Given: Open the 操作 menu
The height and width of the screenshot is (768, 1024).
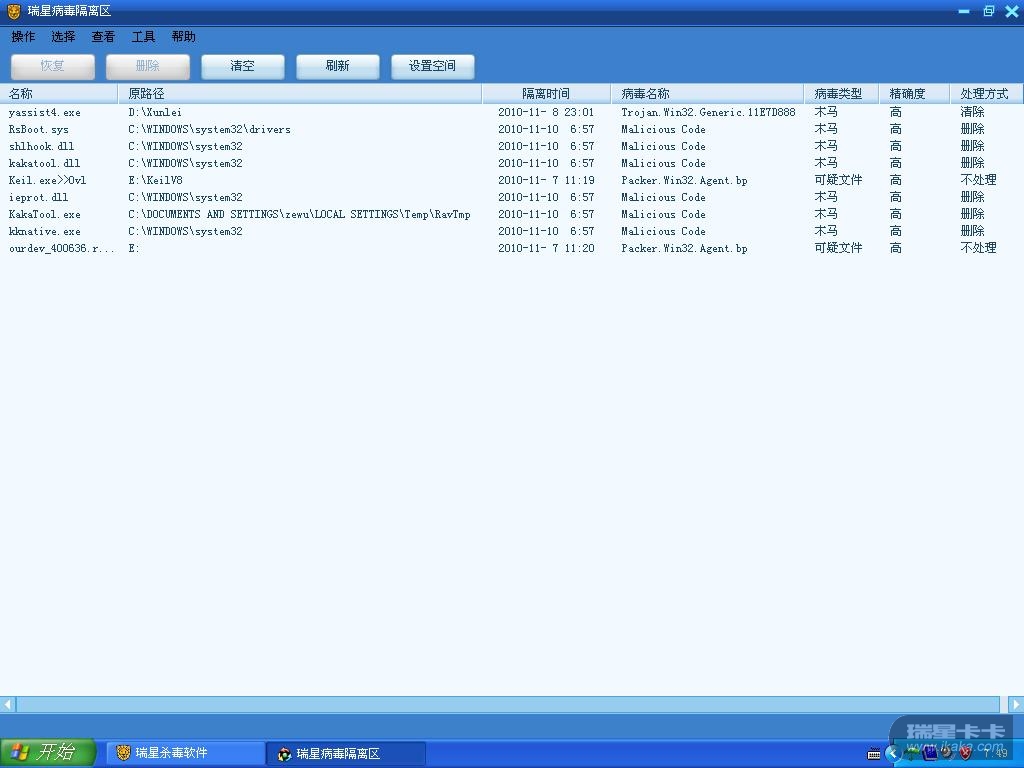Looking at the screenshot, I should click(23, 37).
